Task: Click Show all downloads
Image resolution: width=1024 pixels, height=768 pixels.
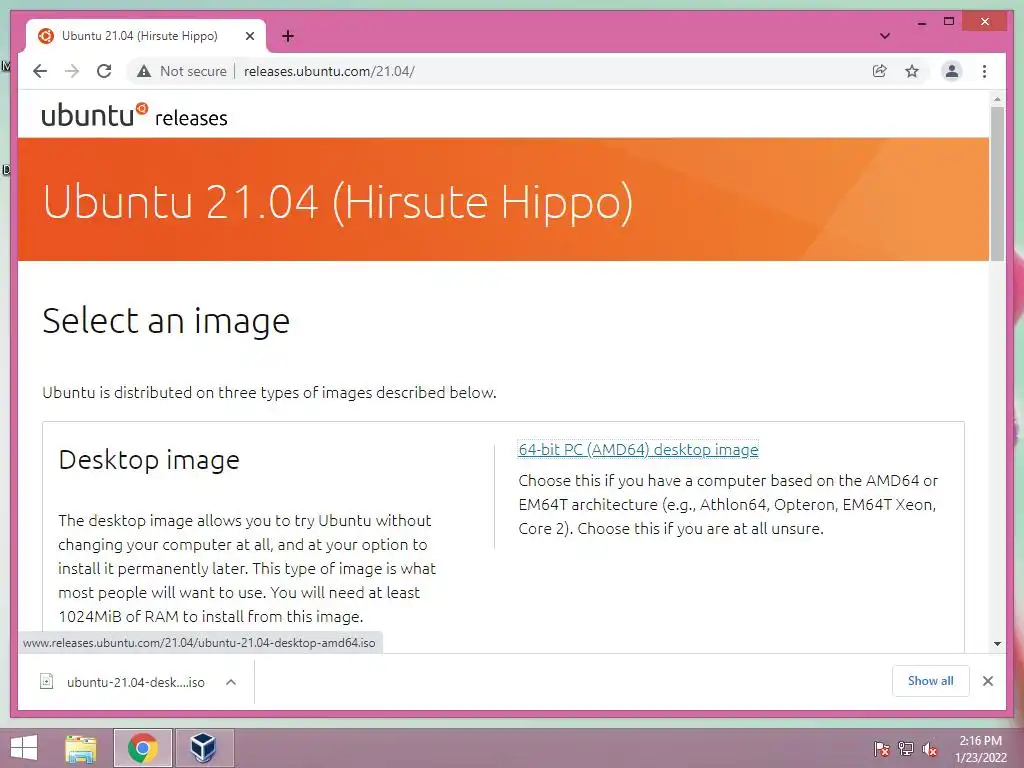Action: point(931,680)
